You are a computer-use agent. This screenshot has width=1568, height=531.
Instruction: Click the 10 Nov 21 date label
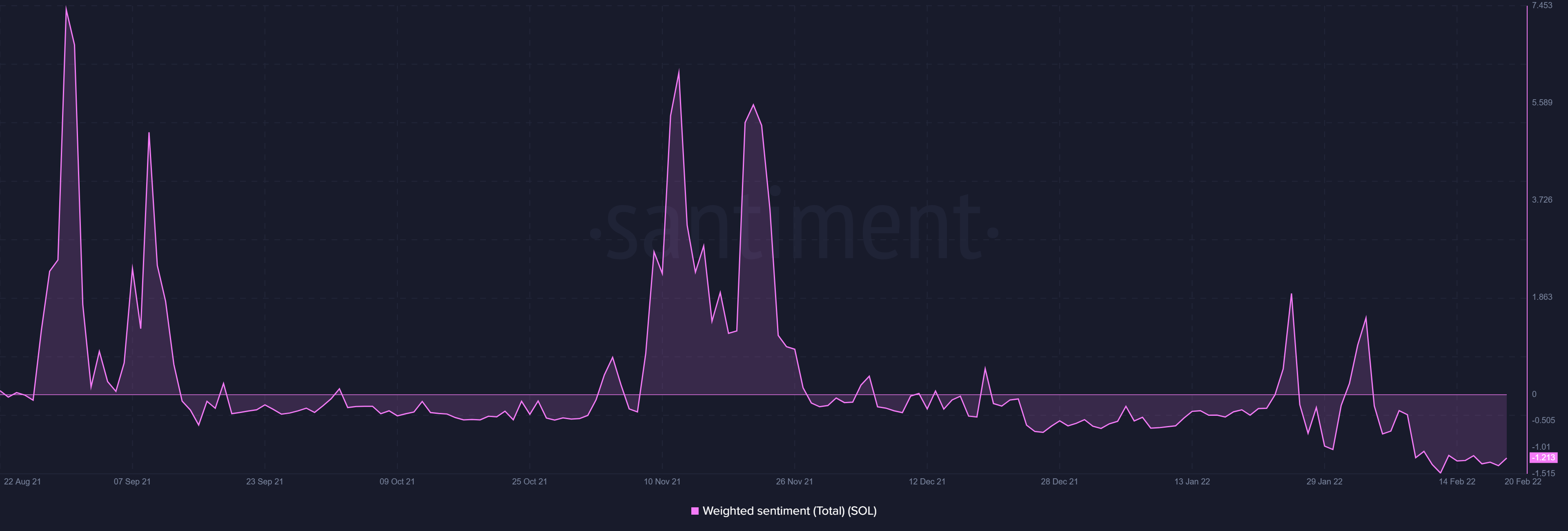tap(662, 482)
